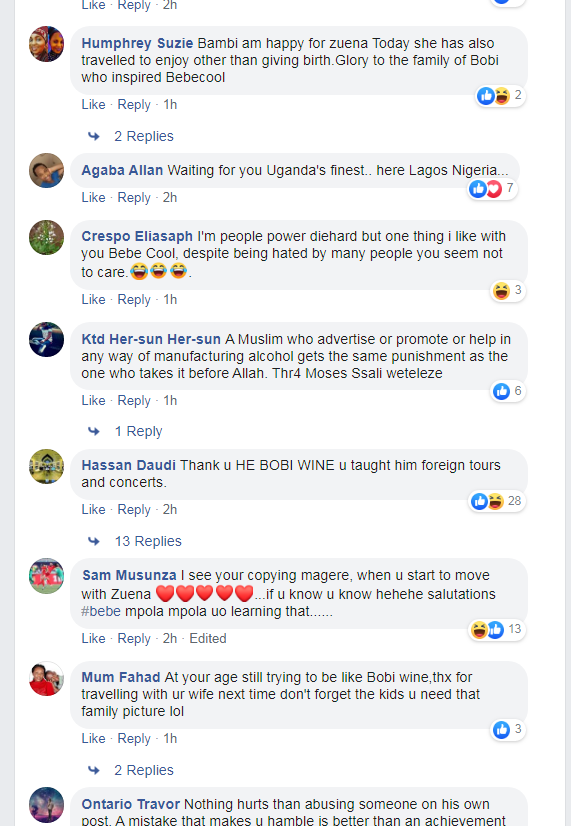
Task: Expand the 2 Replies under Humphrey Suzie
Action: pos(144,136)
